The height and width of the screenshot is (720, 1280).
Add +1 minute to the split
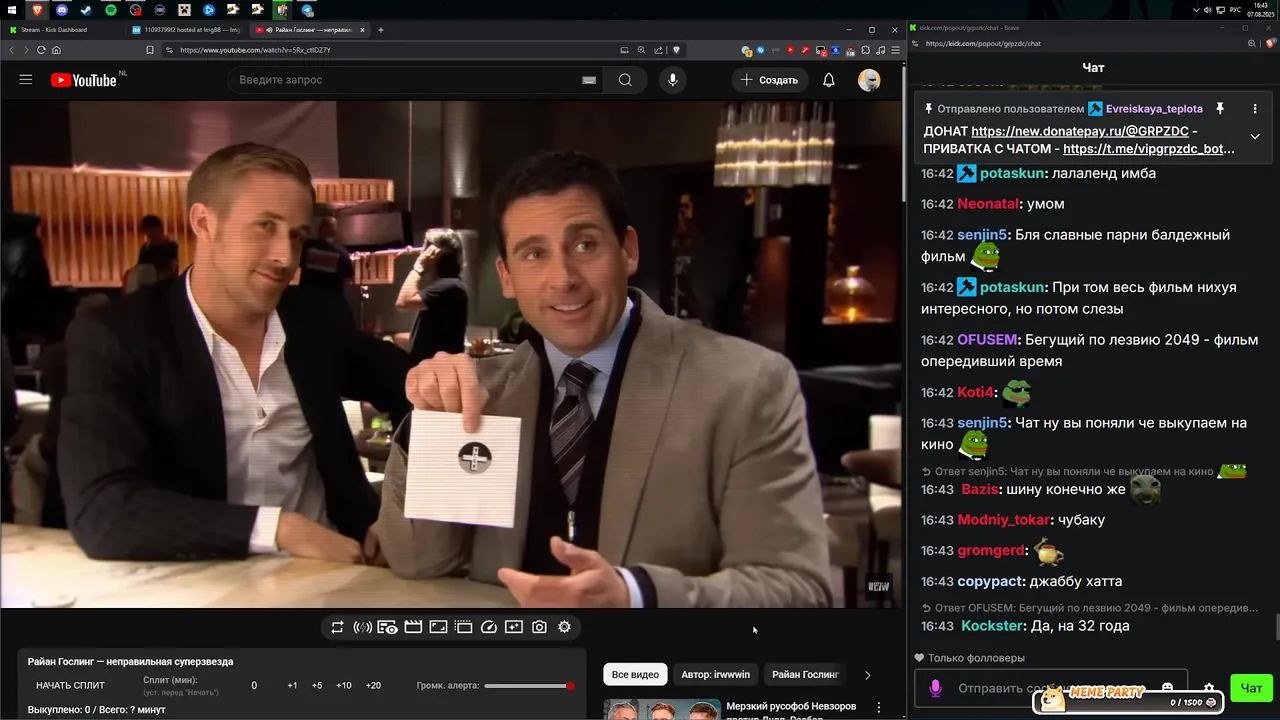click(292, 685)
